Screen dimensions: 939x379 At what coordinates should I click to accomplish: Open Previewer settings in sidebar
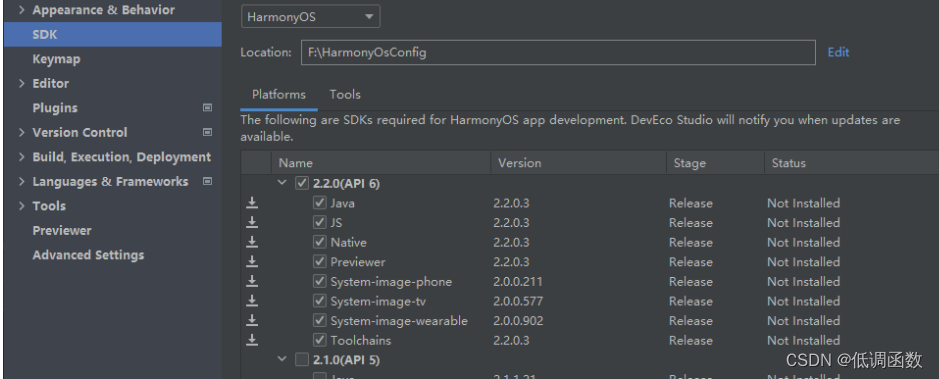coord(62,231)
